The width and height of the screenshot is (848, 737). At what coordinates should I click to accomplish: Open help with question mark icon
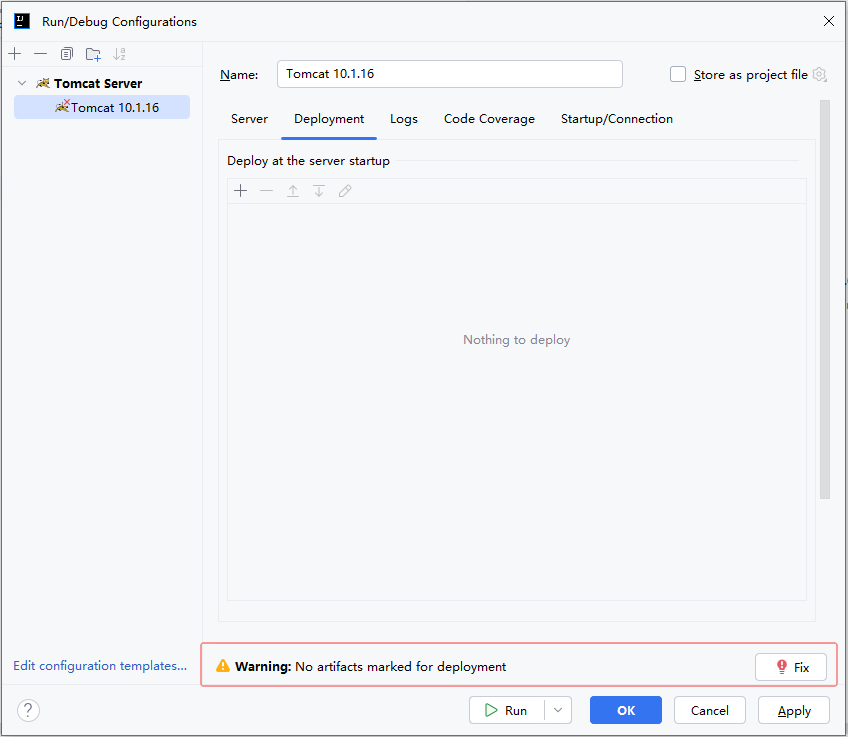point(28,711)
